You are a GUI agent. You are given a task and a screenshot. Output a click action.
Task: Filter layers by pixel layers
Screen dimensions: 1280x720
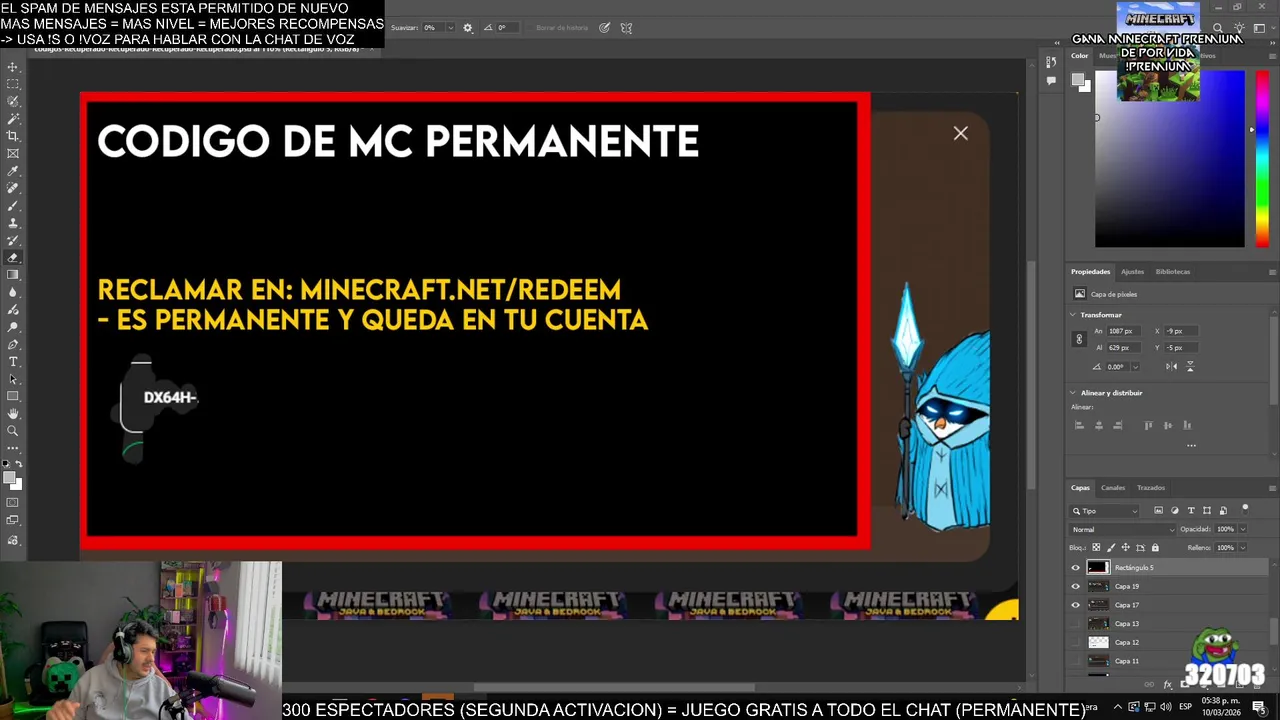click(x=1159, y=511)
